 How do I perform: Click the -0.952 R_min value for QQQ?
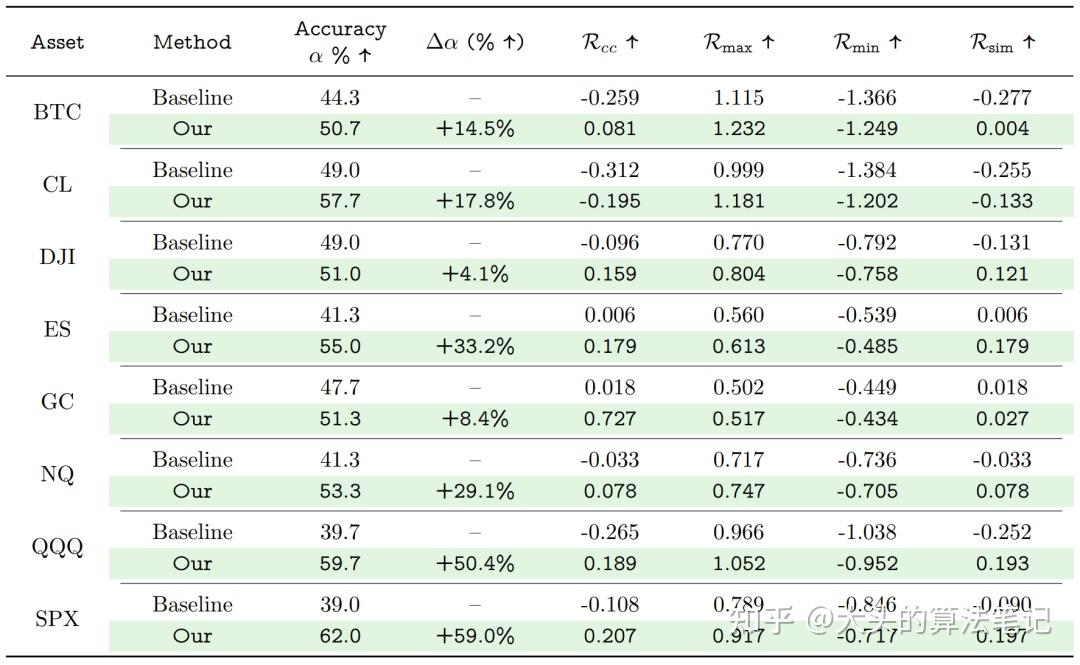[867, 563]
